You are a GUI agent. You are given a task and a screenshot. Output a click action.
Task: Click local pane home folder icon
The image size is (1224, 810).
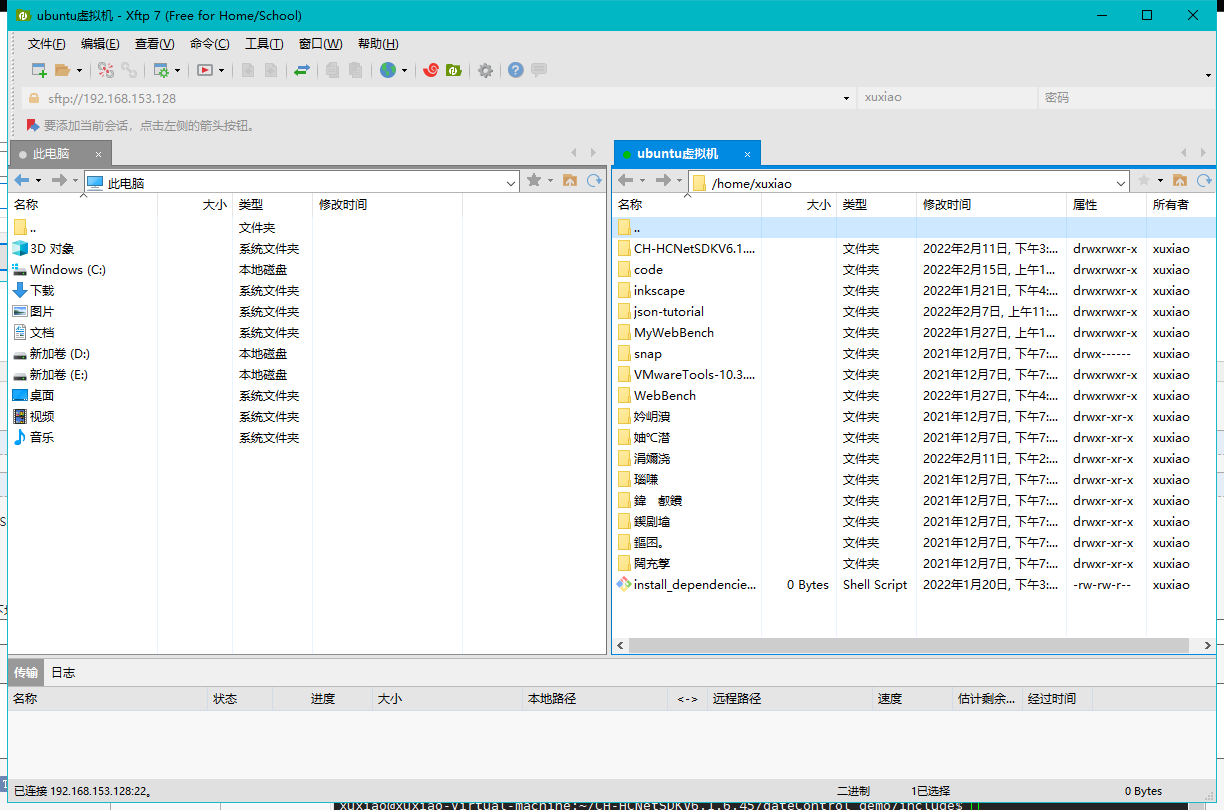570,181
